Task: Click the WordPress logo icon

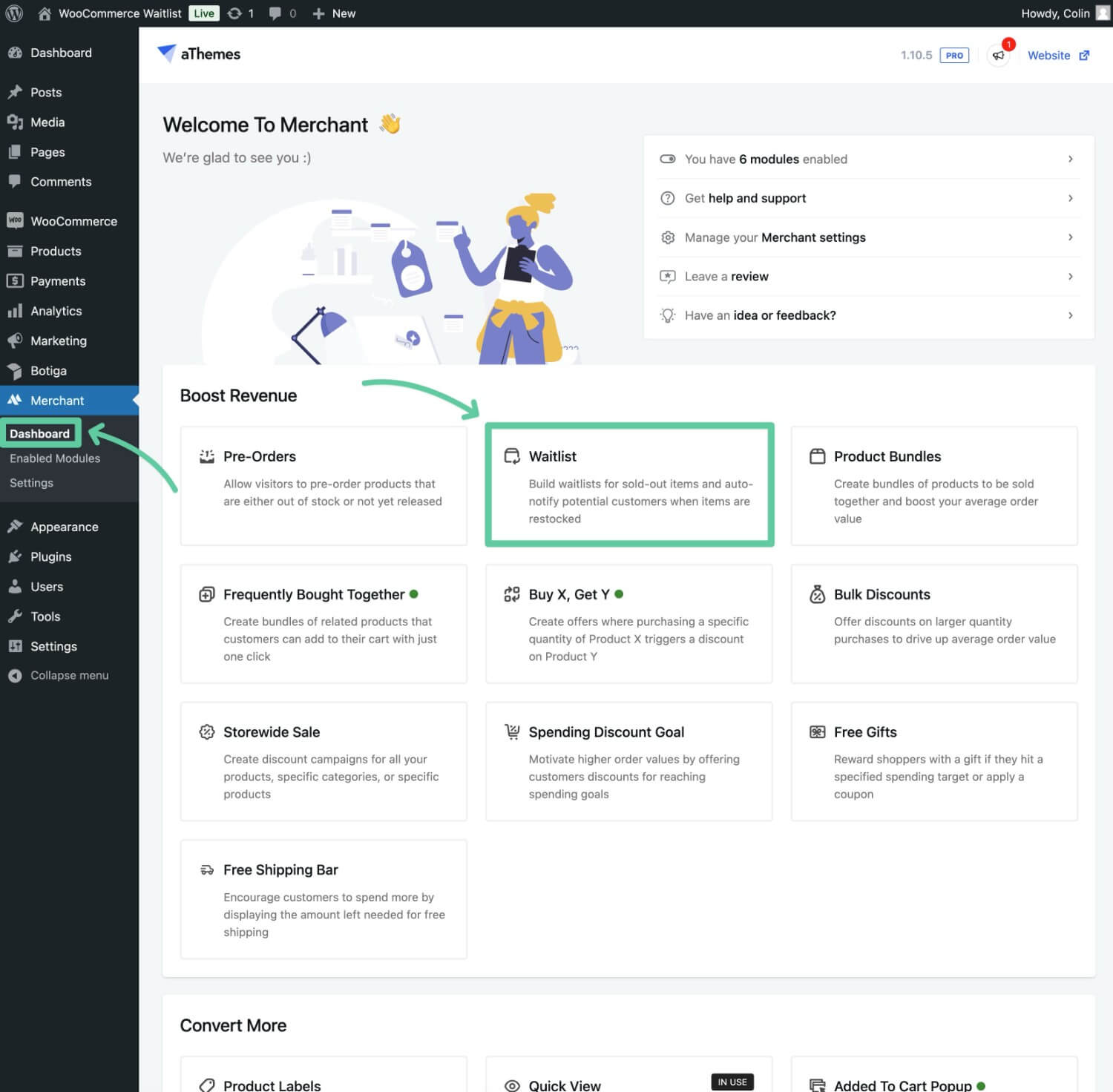Action: 14,13
